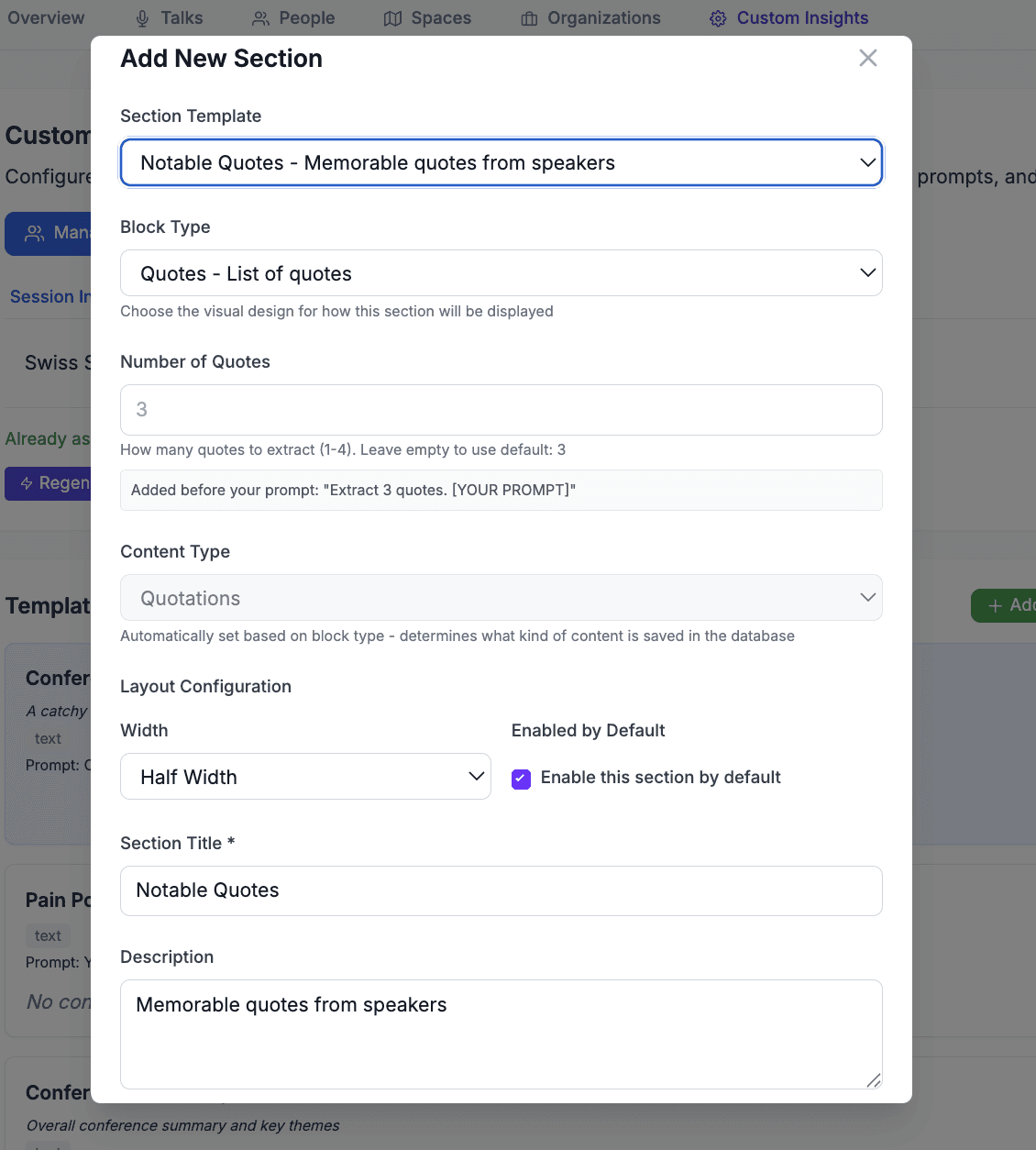Click the 'Enable this section by default' label

pos(660,778)
